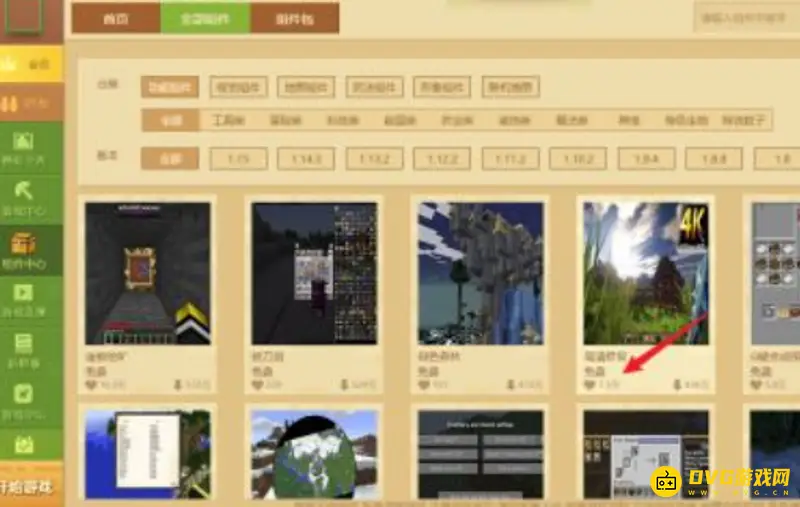Open the 4K landscape texture thumbnail

[x=646, y=273]
